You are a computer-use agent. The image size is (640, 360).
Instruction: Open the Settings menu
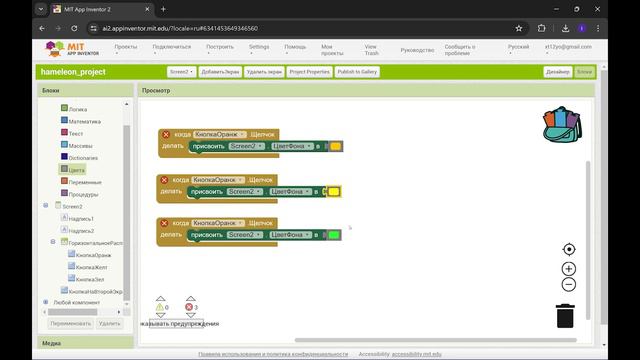pyautogui.click(x=259, y=49)
